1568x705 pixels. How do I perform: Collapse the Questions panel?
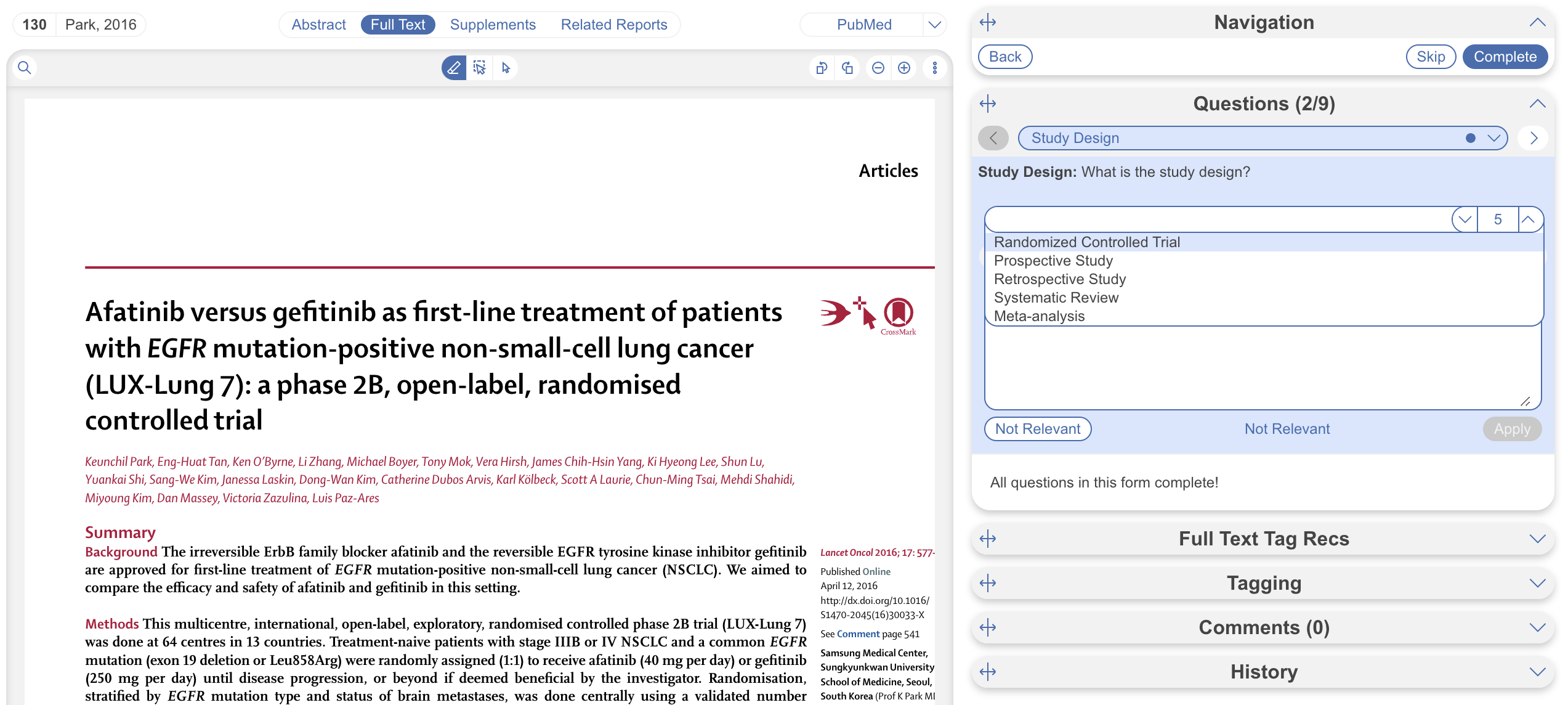pyautogui.click(x=1537, y=104)
